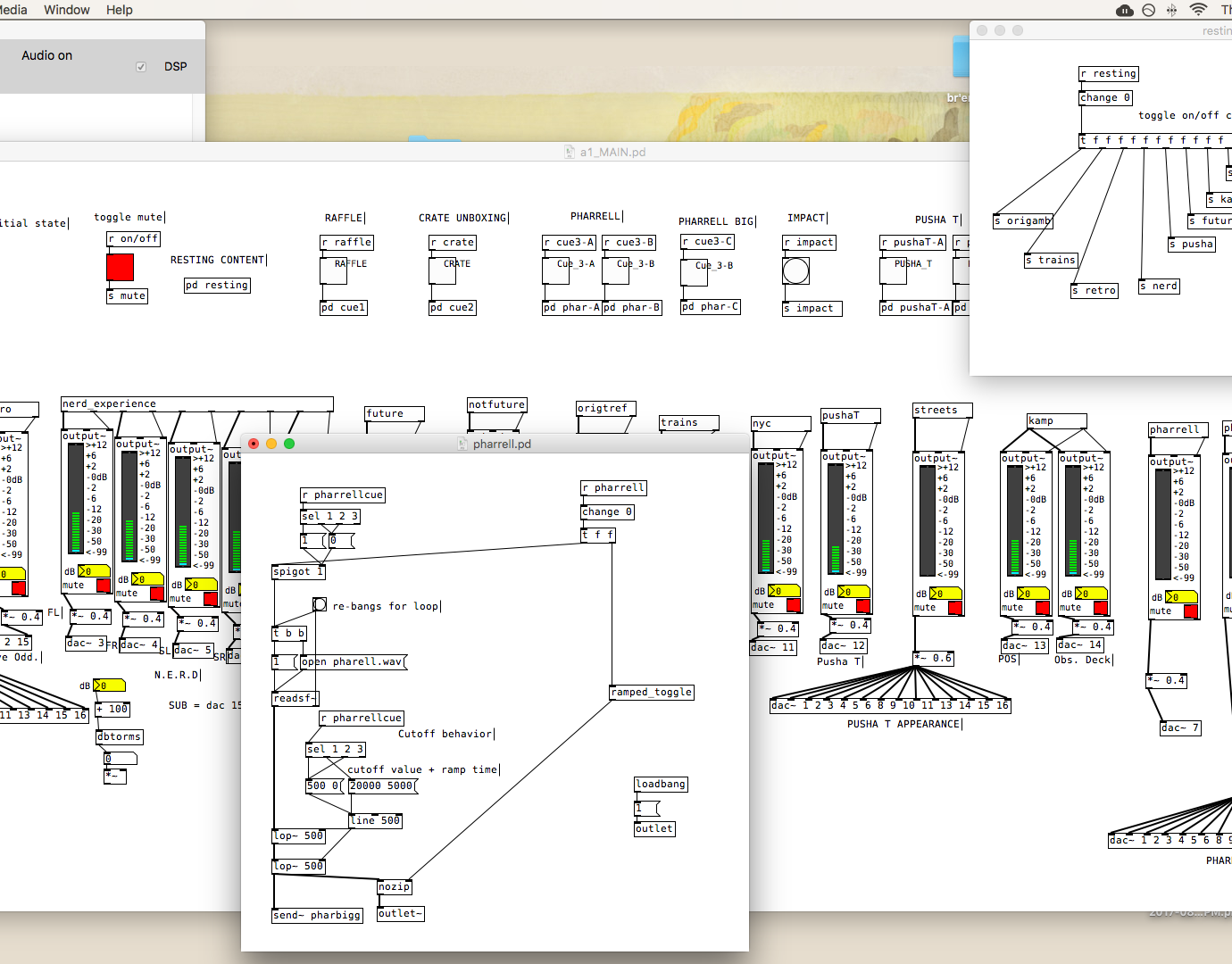
Task: Click the Bluetooth icon in menu bar
Action: pos(1172,10)
